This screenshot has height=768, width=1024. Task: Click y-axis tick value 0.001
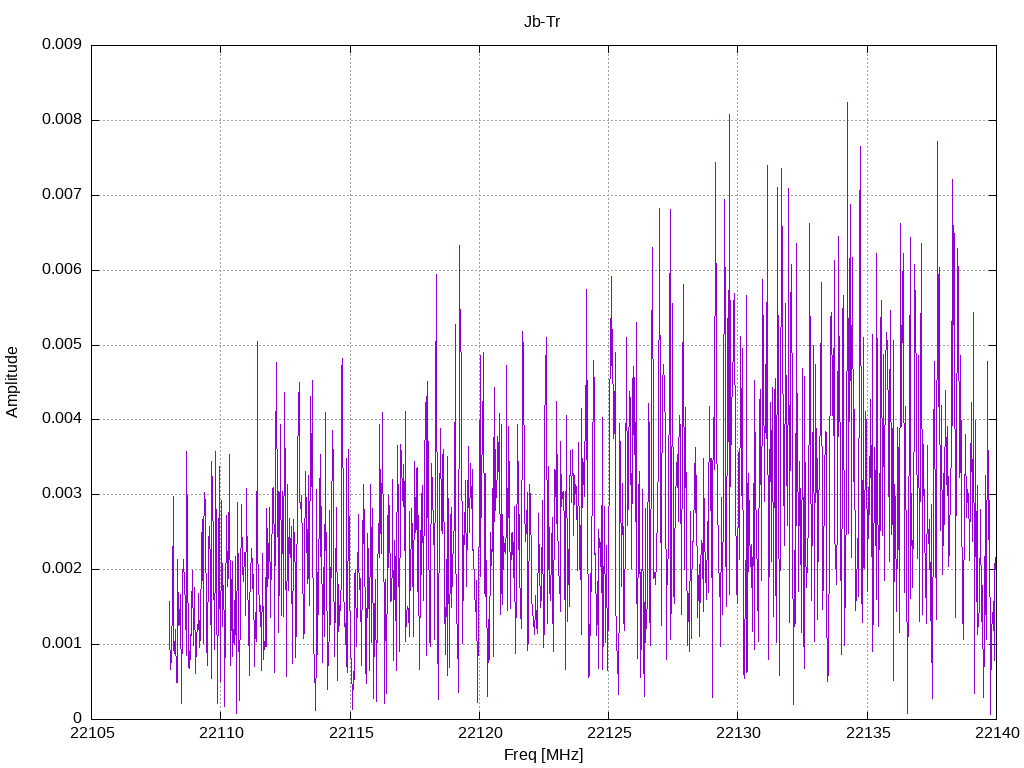click(x=62, y=643)
